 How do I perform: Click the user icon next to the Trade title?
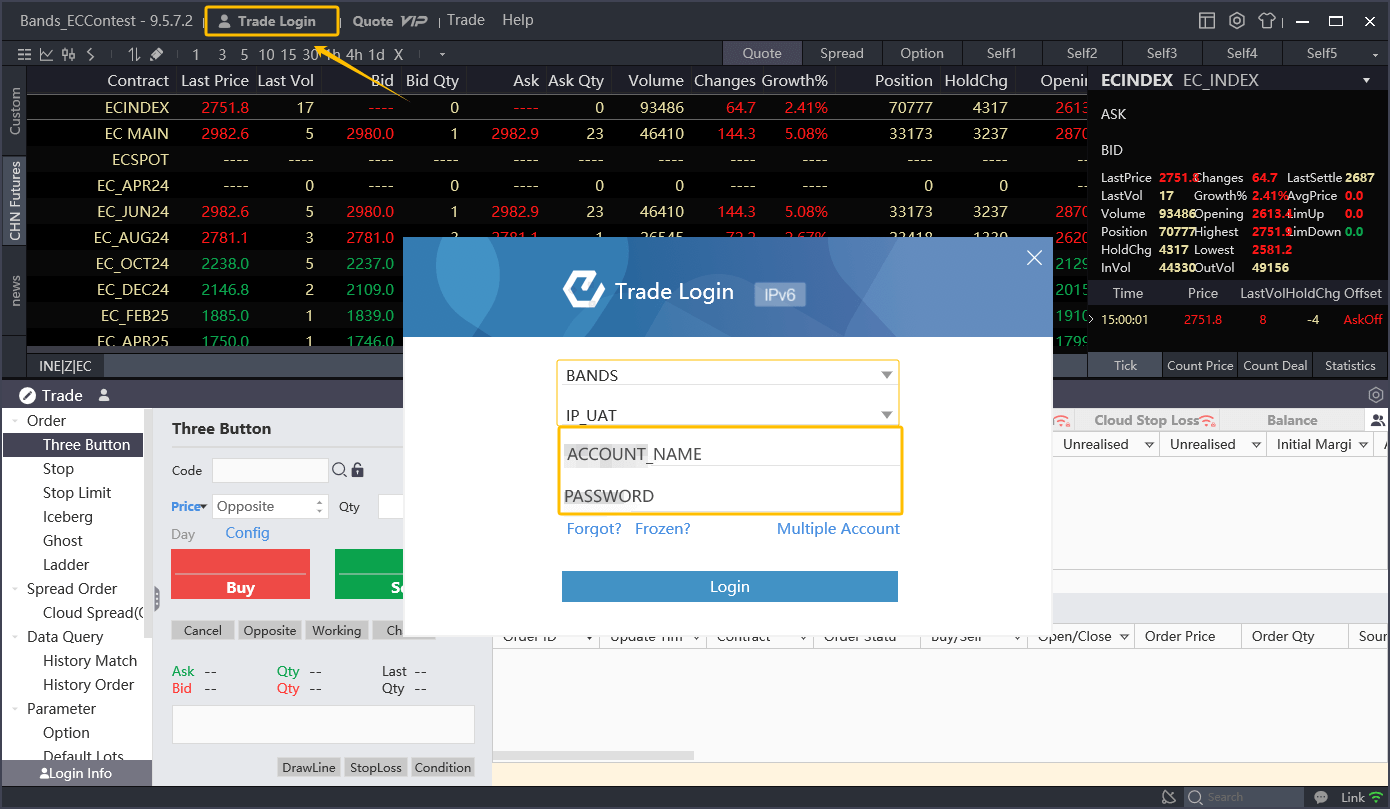[104, 395]
